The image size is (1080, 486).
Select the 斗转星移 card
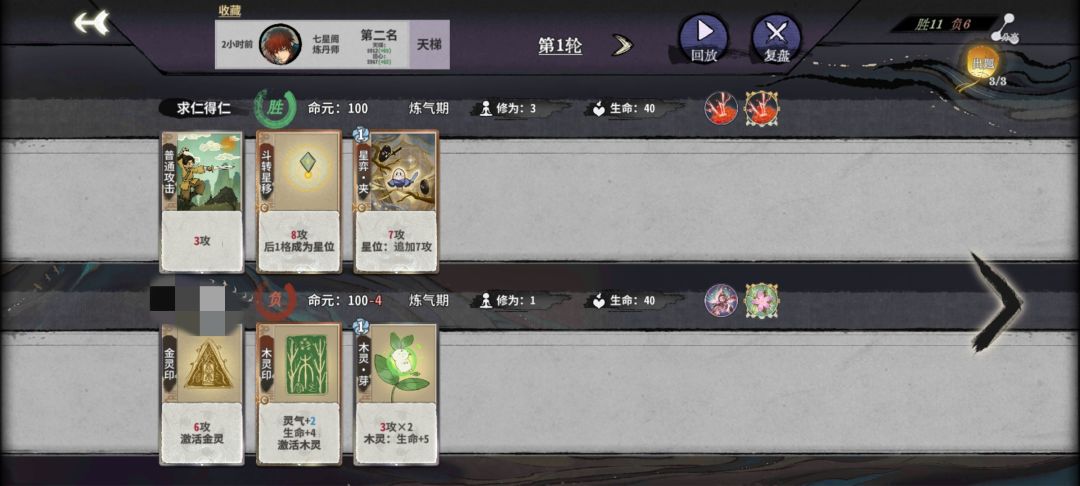pyautogui.click(x=299, y=202)
